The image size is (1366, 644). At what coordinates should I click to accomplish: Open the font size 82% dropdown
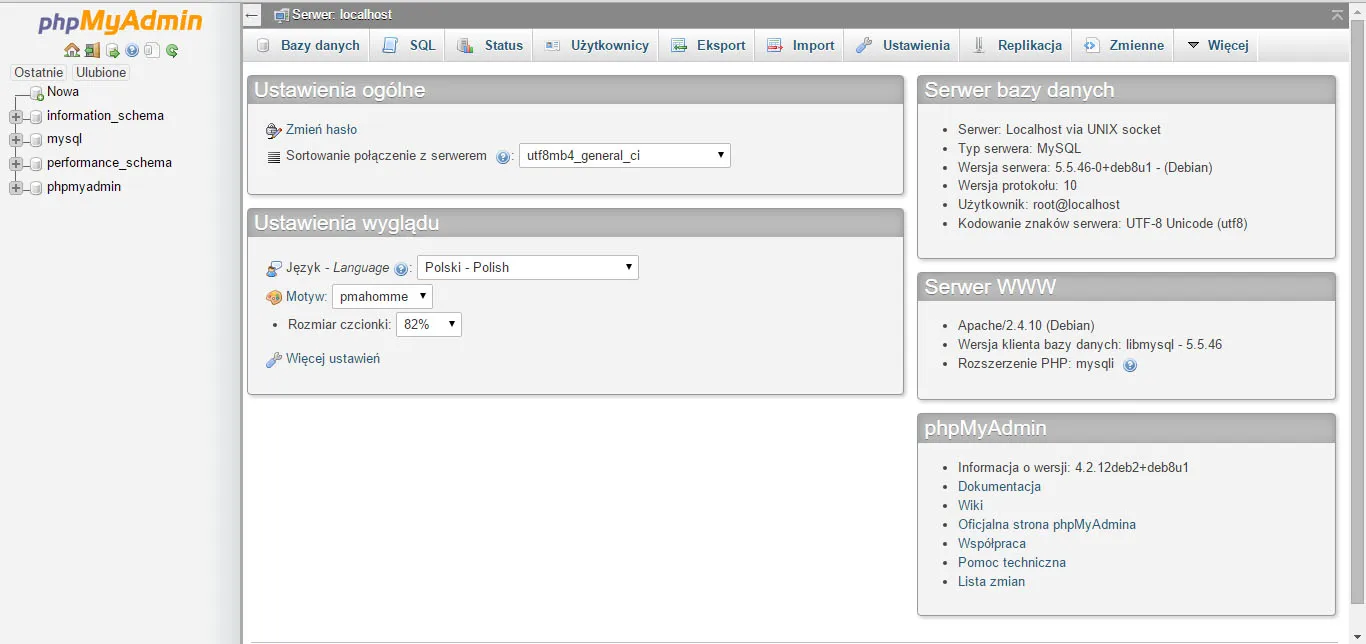coord(429,324)
